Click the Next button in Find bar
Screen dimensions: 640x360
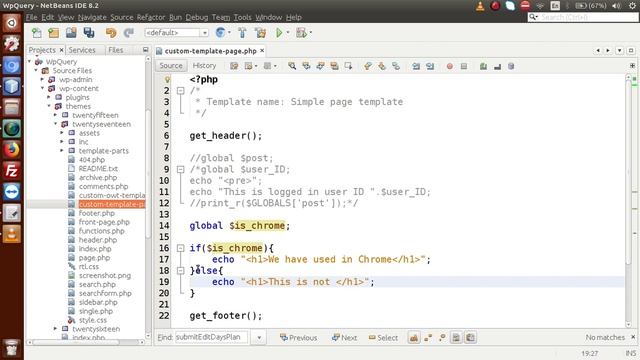click(x=344, y=338)
